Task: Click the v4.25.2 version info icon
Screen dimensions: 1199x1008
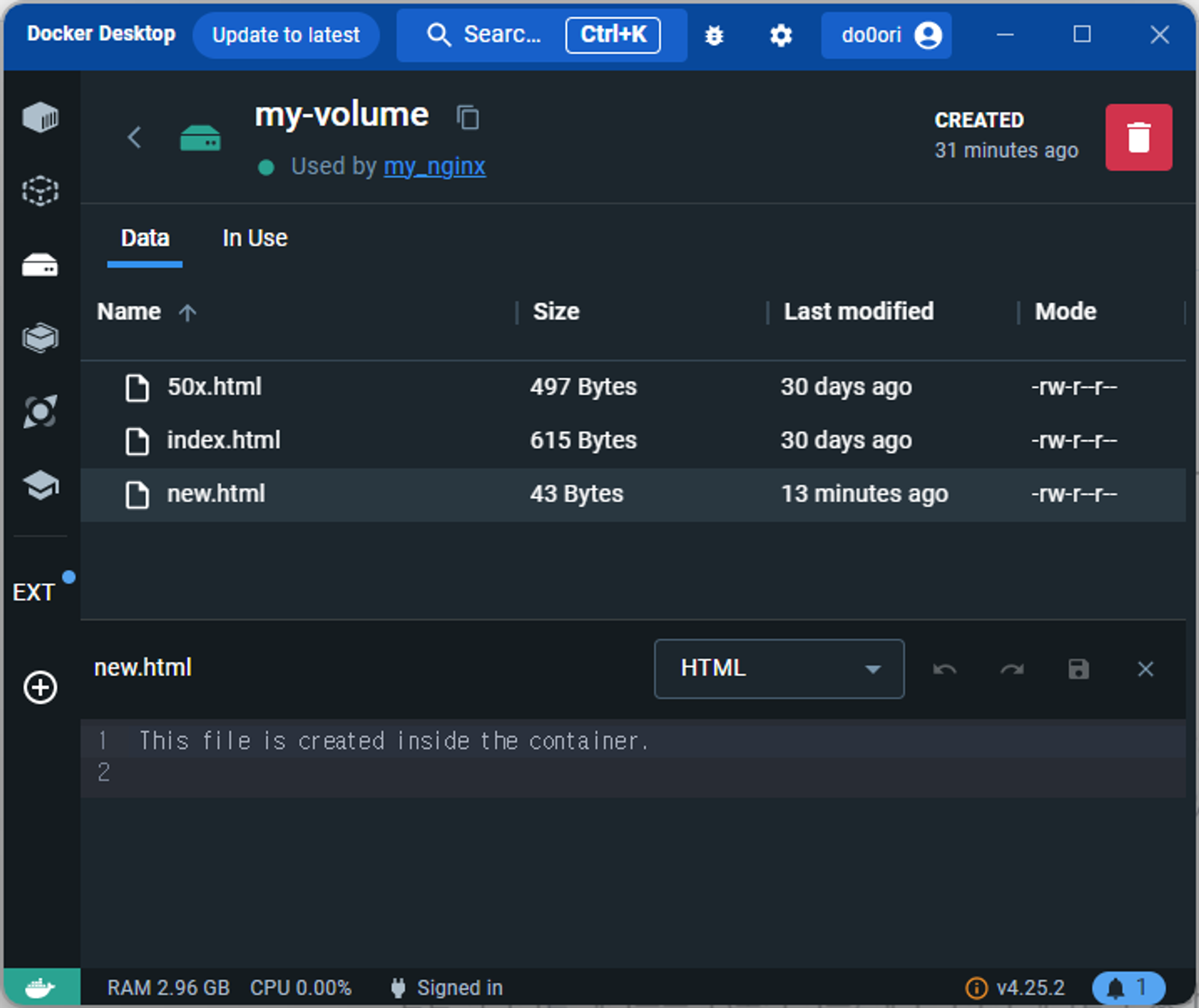Action: pos(977,988)
